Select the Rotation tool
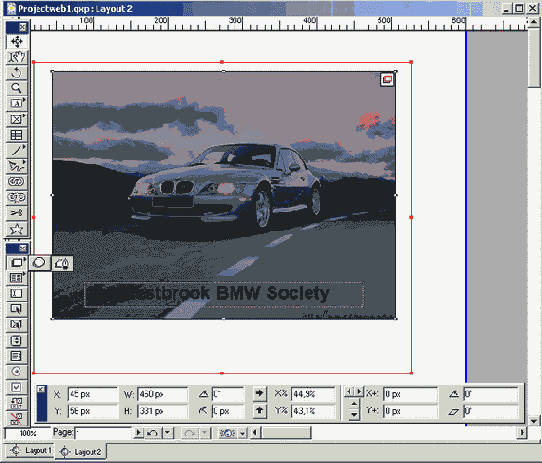The height and width of the screenshot is (463, 542). [x=16, y=73]
